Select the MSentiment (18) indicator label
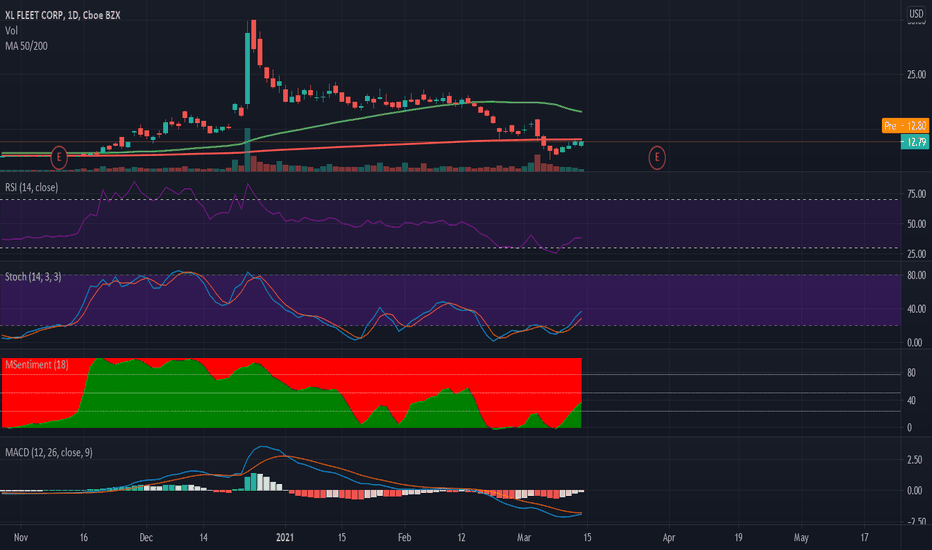The width and height of the screenshot is (932, 550). (x=37, y=364)
